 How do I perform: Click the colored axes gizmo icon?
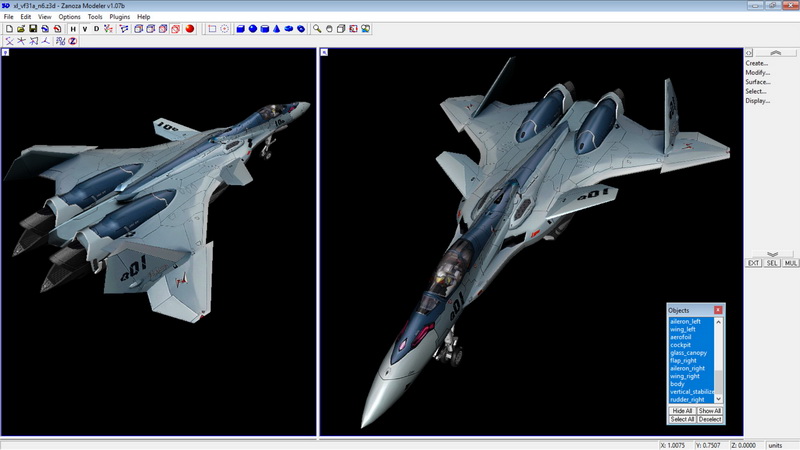pos(109,29)
